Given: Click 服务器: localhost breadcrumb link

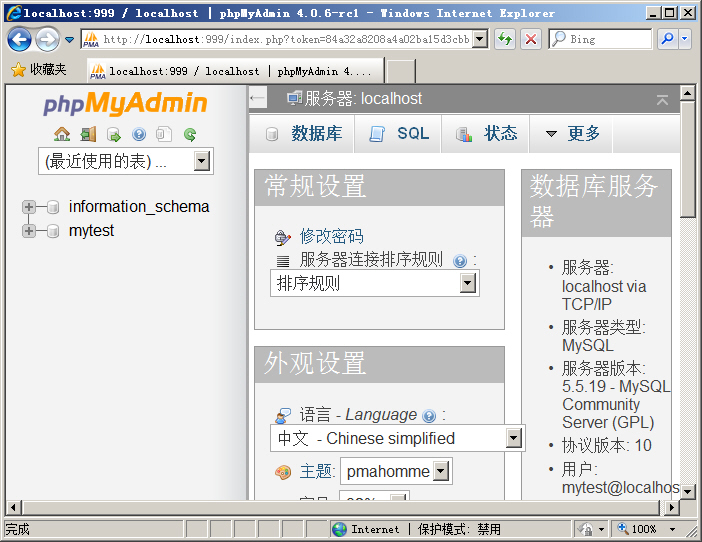Looking at the screenshot, I should tap(363, 98).
